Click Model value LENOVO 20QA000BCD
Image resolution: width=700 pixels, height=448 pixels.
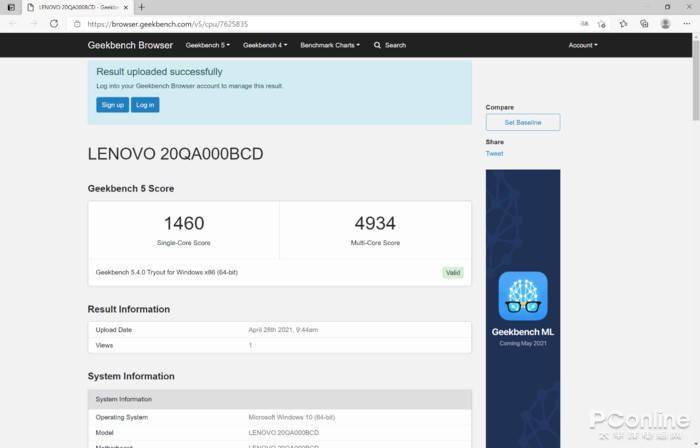pyautogui.click(x=283, y=433)
